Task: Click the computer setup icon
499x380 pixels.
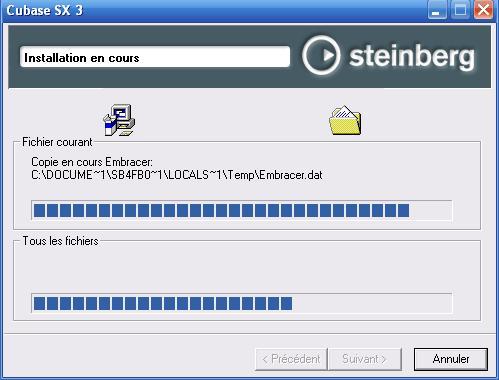Action: point(119,120)
